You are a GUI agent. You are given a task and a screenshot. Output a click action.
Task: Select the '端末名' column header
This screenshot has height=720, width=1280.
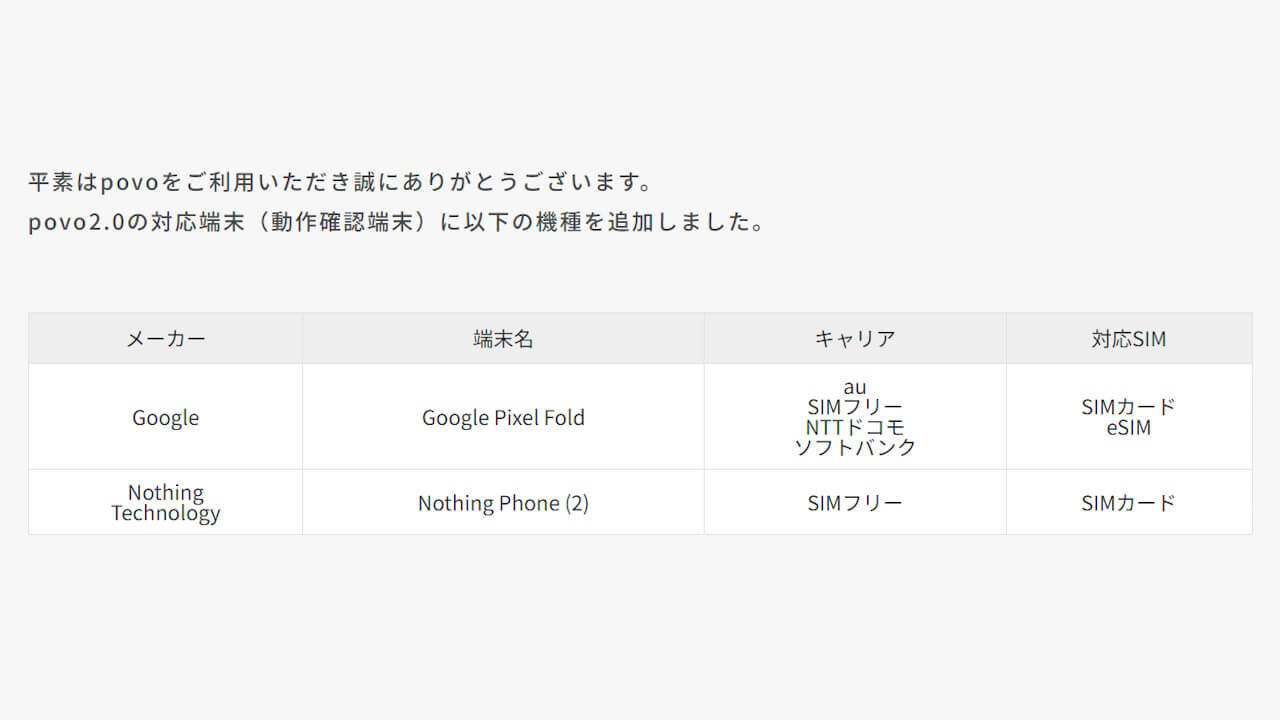click(x=503, y=339)
